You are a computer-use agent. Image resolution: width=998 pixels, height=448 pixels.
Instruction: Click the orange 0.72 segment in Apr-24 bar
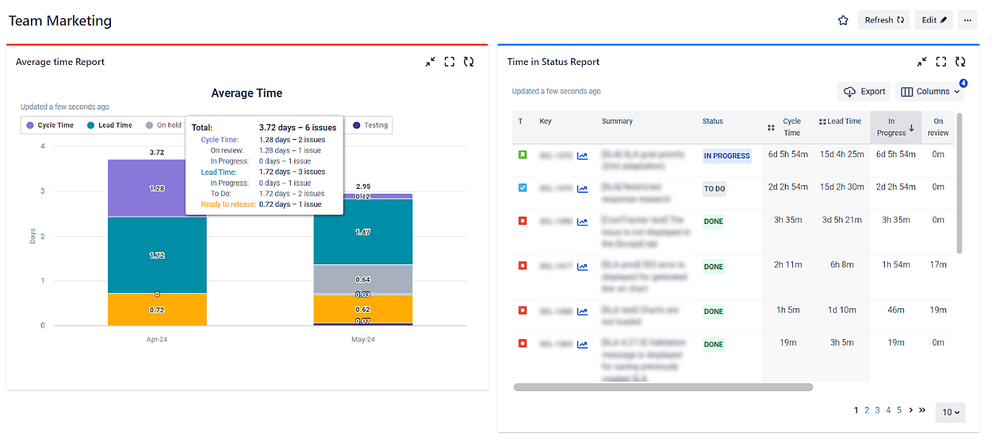[157, 309]
